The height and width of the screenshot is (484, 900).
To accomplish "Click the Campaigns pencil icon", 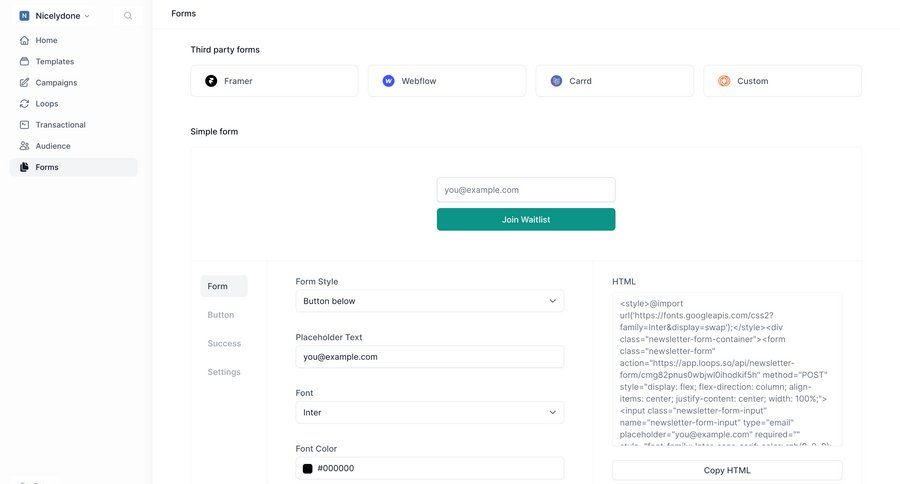I will click(25, 82).
